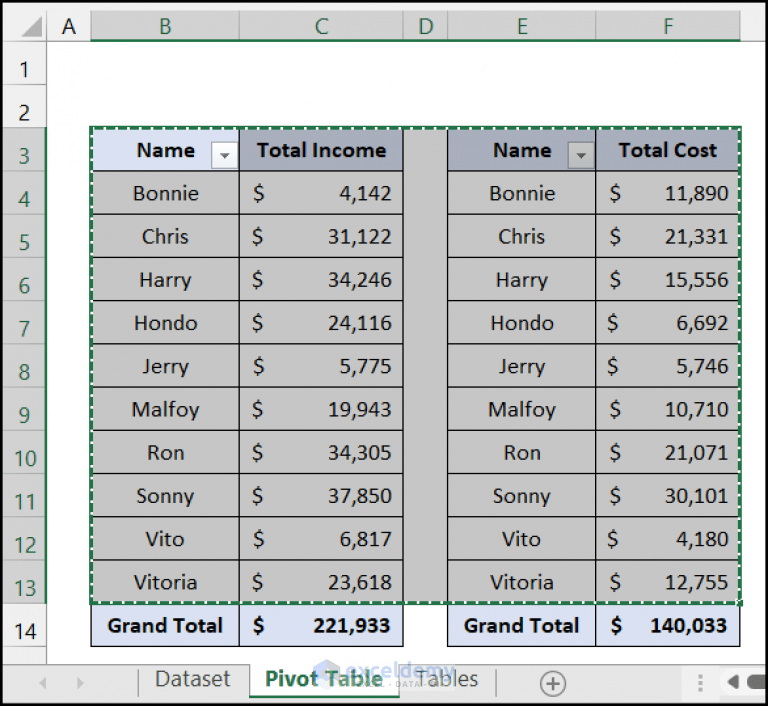Select column A header
The width and height of the screenshot is (768, 706).
click(x=69, y=26)
